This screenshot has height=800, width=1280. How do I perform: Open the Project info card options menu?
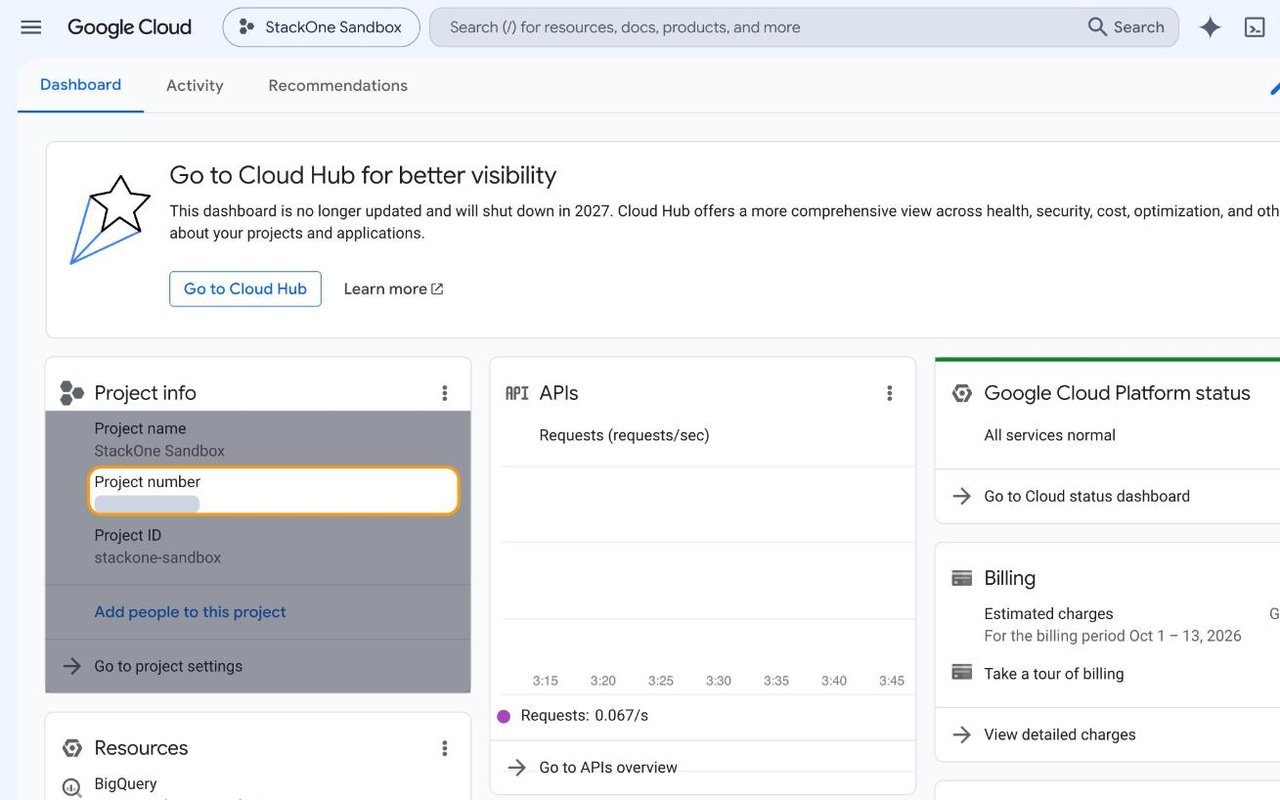click(x=445, y=393)
